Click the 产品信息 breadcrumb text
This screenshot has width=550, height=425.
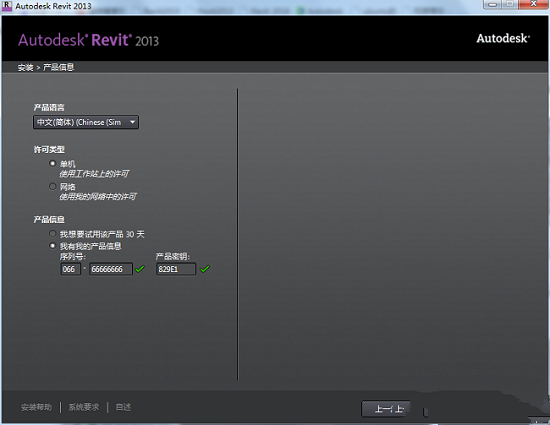58,67
